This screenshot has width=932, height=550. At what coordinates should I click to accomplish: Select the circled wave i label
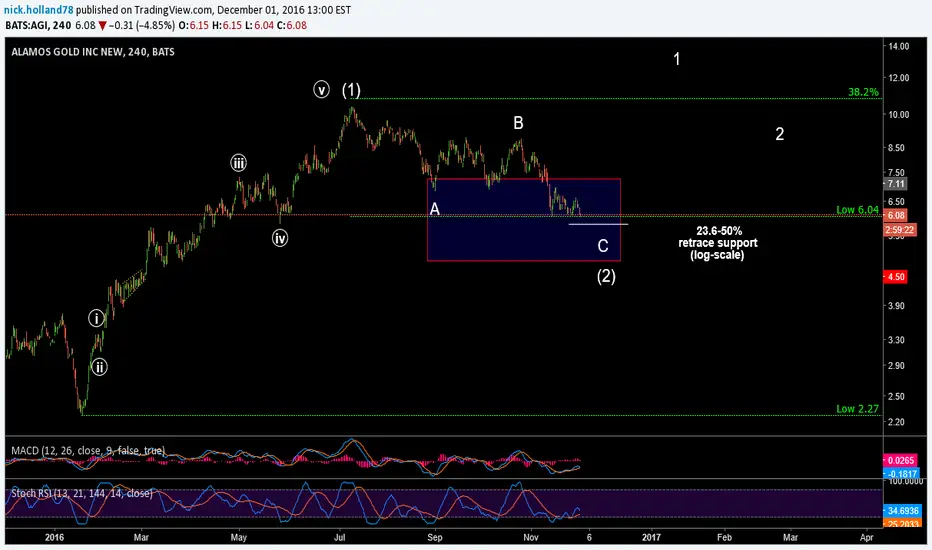pyautogui.click(x=96, y=318)
